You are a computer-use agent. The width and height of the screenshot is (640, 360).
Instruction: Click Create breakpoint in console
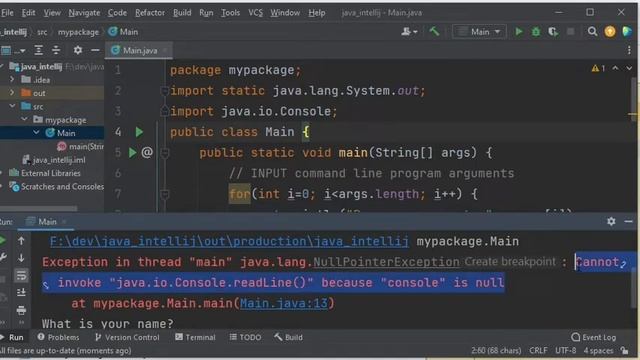click(x=510, y=262)
